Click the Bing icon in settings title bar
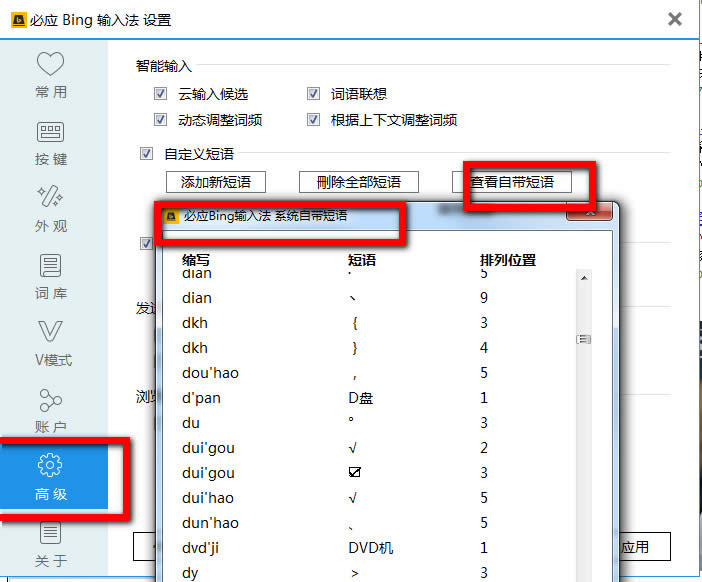Screen dimensions: 702x582 (x=18, y=20)
